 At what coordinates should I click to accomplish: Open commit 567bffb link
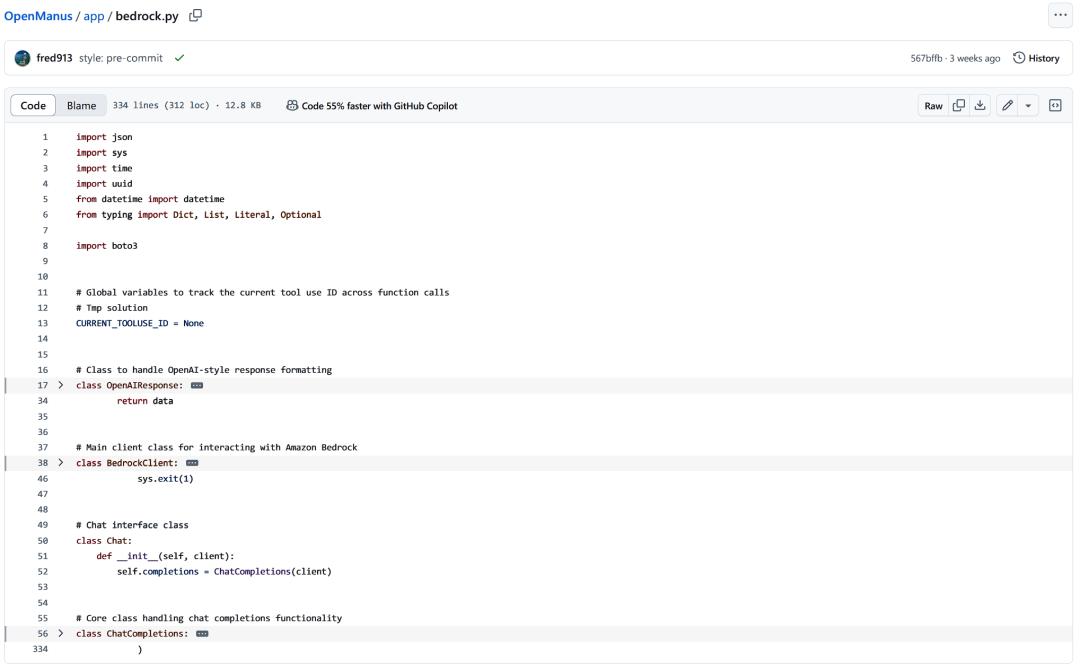926,59
